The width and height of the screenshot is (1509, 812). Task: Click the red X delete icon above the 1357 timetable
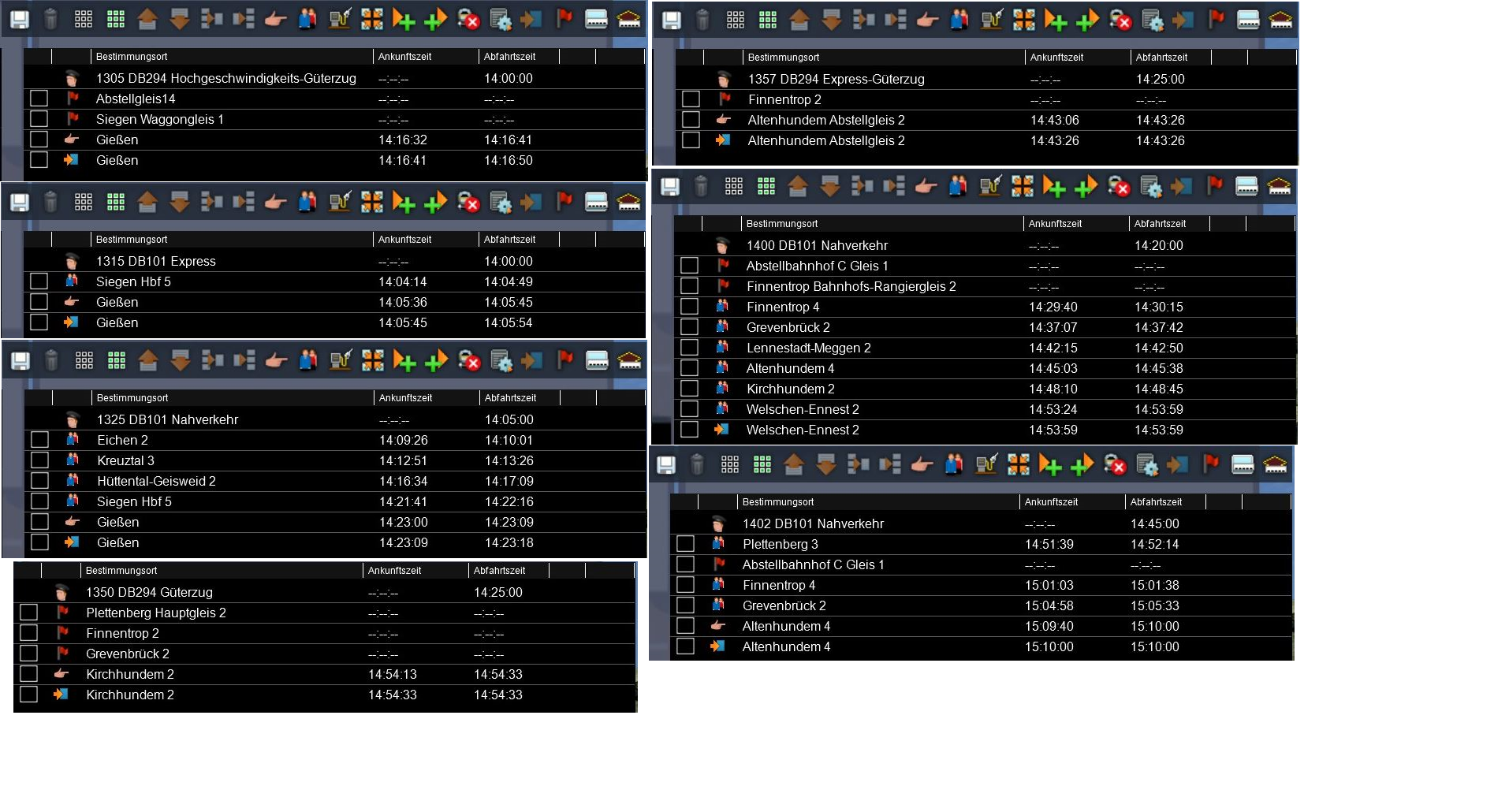point(1120,20)
